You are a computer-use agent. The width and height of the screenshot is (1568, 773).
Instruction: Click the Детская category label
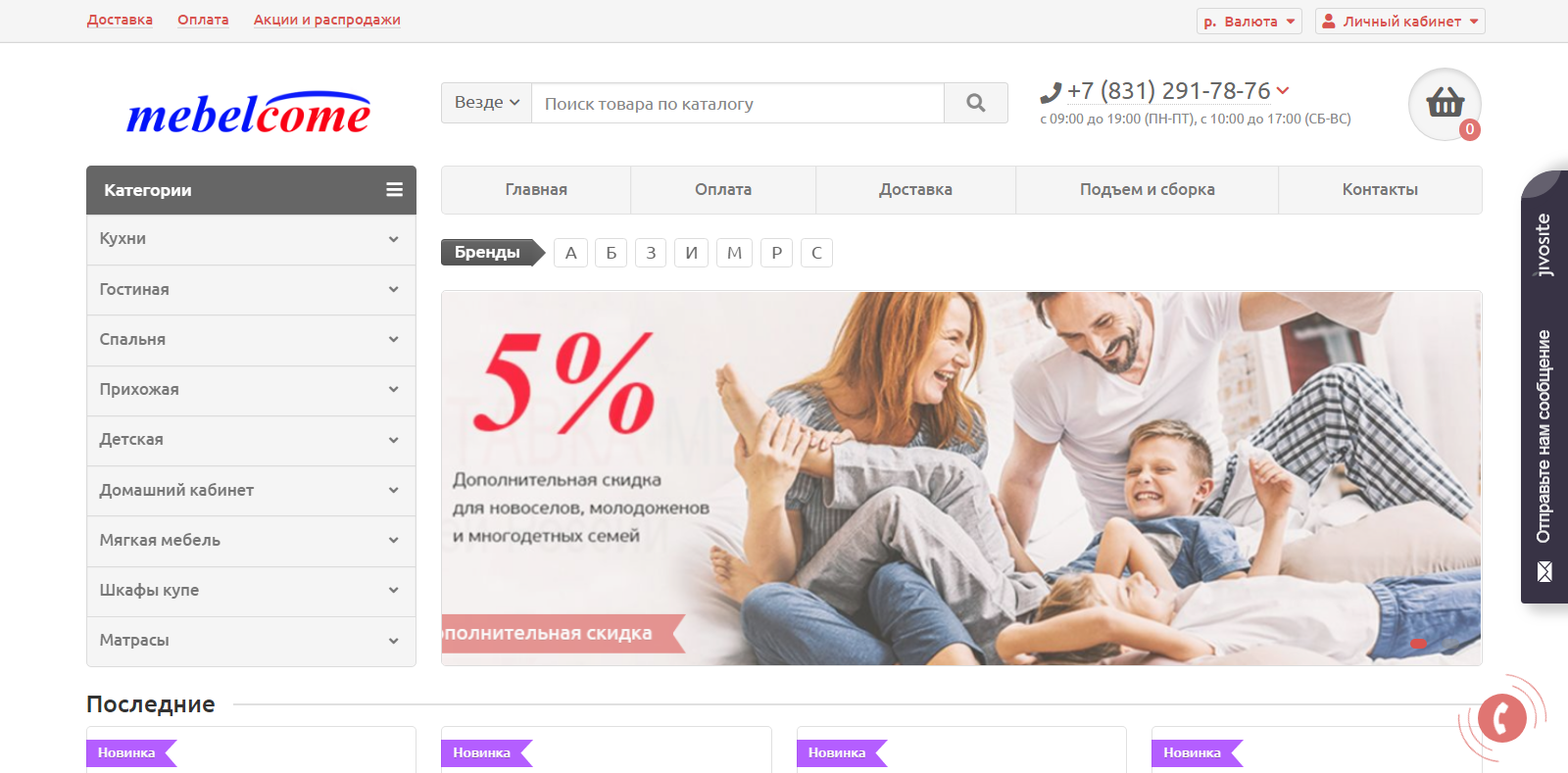pyautogui.click(x=131, y=440)
